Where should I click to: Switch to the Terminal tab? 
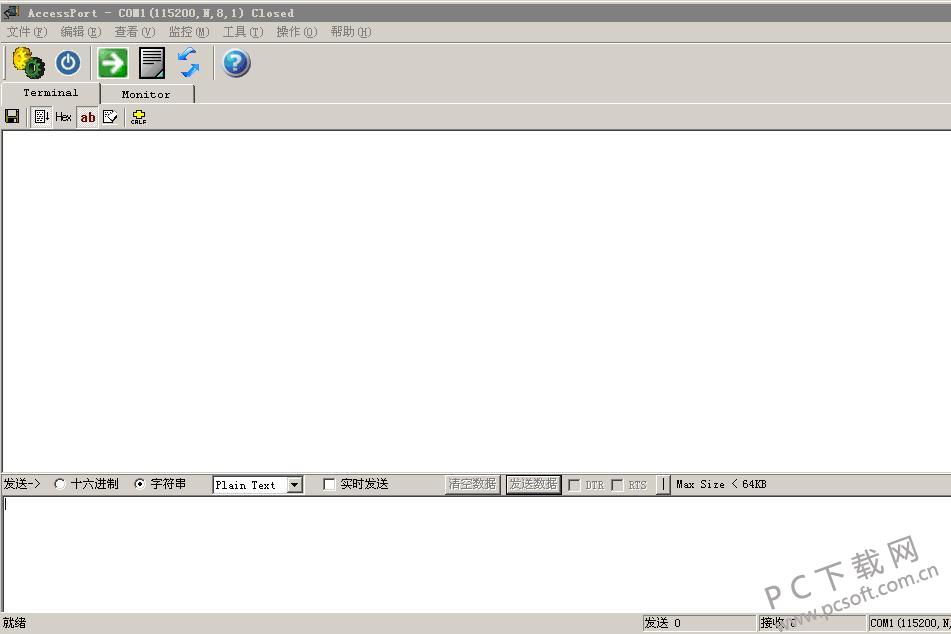point(51,93)
